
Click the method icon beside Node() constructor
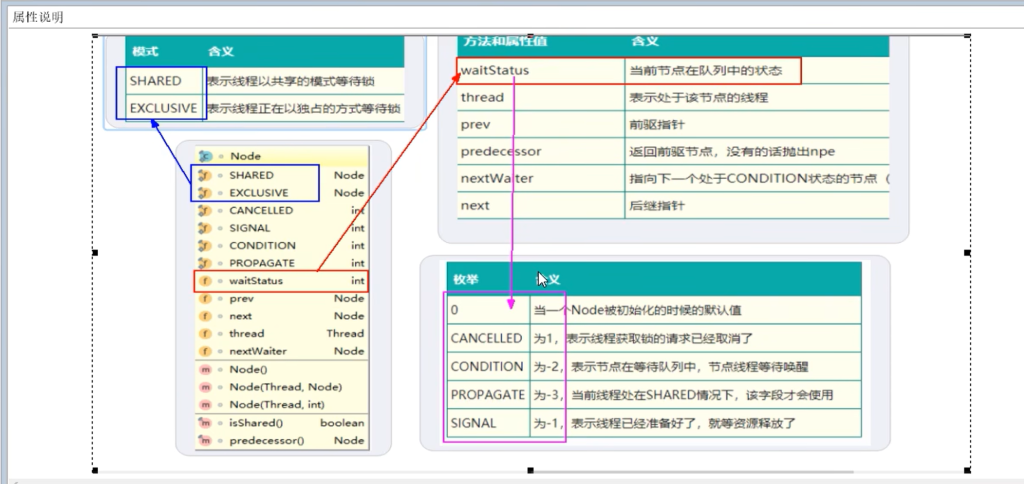205,370
